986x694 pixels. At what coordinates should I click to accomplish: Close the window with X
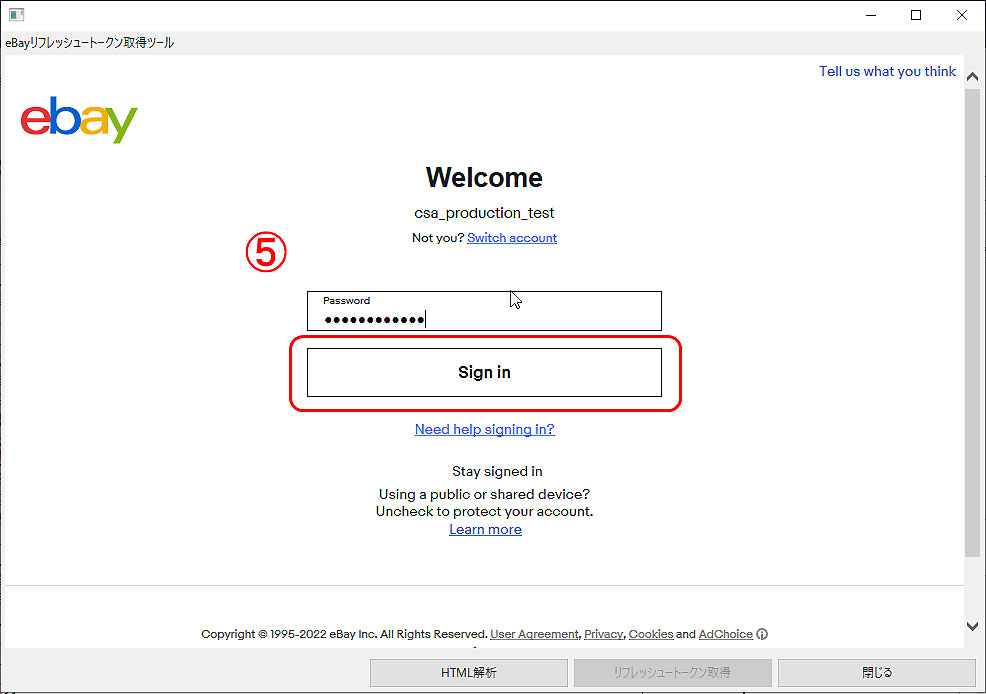click(961, 15)
